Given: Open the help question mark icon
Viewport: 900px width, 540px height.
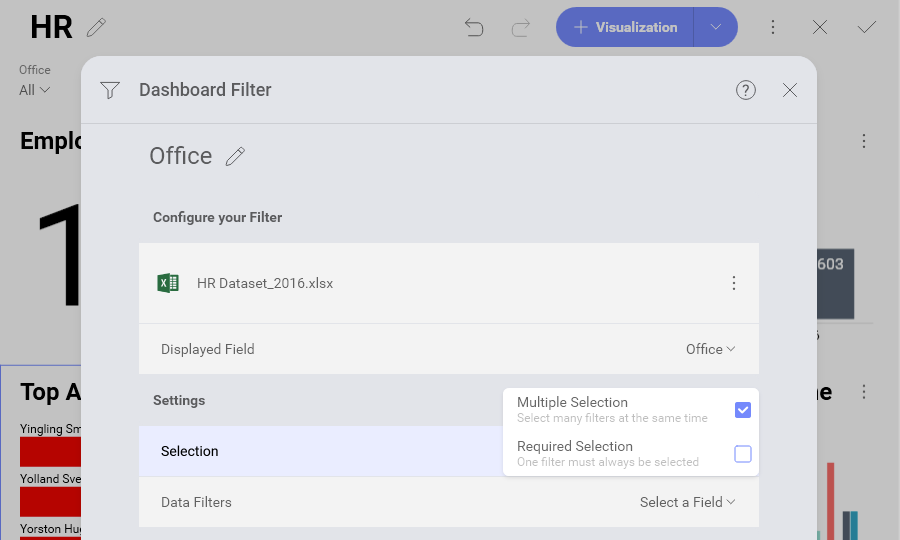Looking at the screenshot, I should [x=746, y=90].
